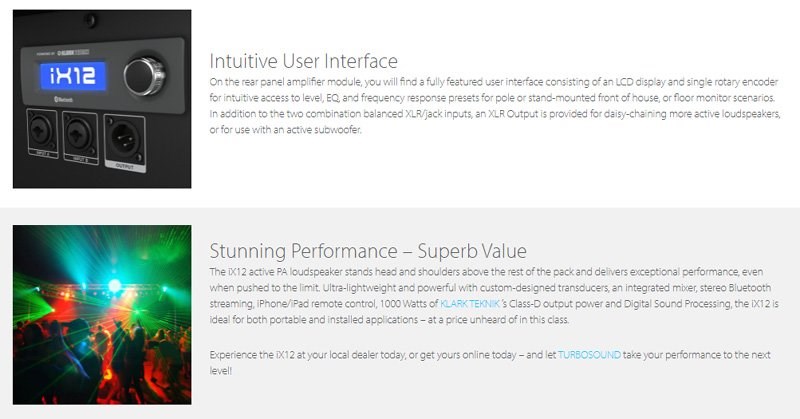Click the Input B combo jack

tap(80, 136)
